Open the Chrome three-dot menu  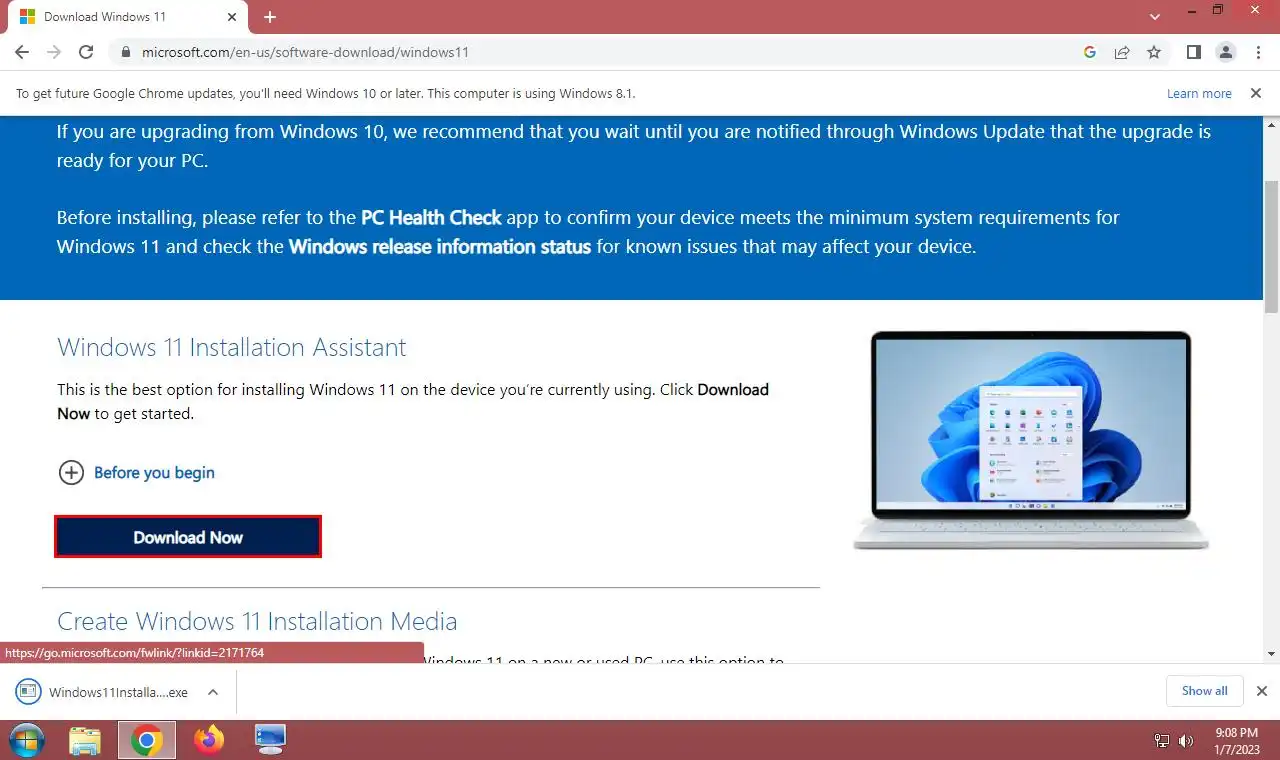(1256, 52)
